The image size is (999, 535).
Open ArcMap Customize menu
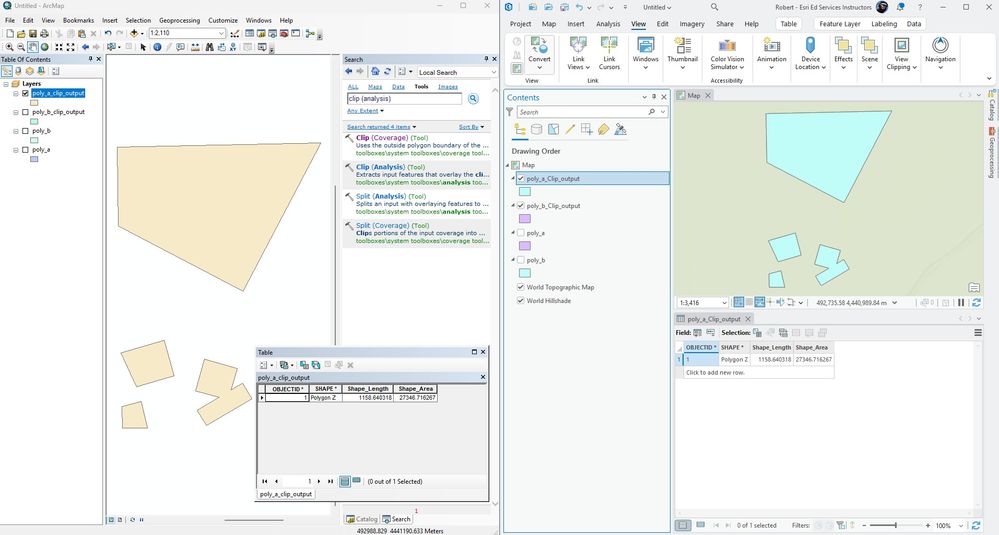223,20
